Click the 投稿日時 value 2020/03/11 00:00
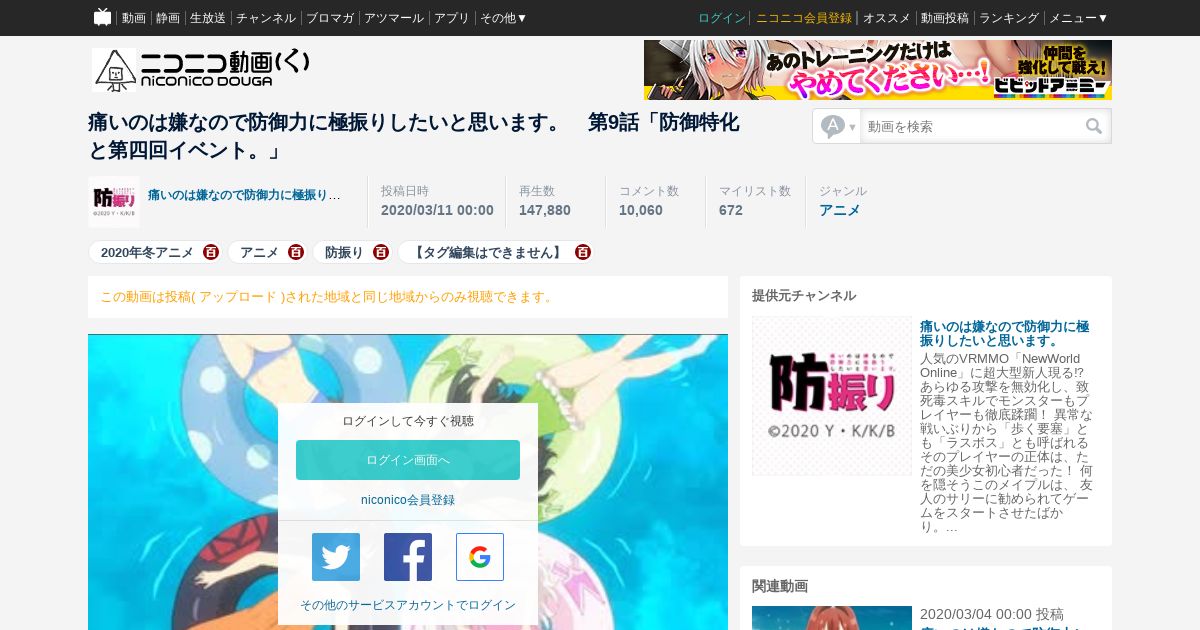This screenshot has height=630, width=1200. point(437,210)
